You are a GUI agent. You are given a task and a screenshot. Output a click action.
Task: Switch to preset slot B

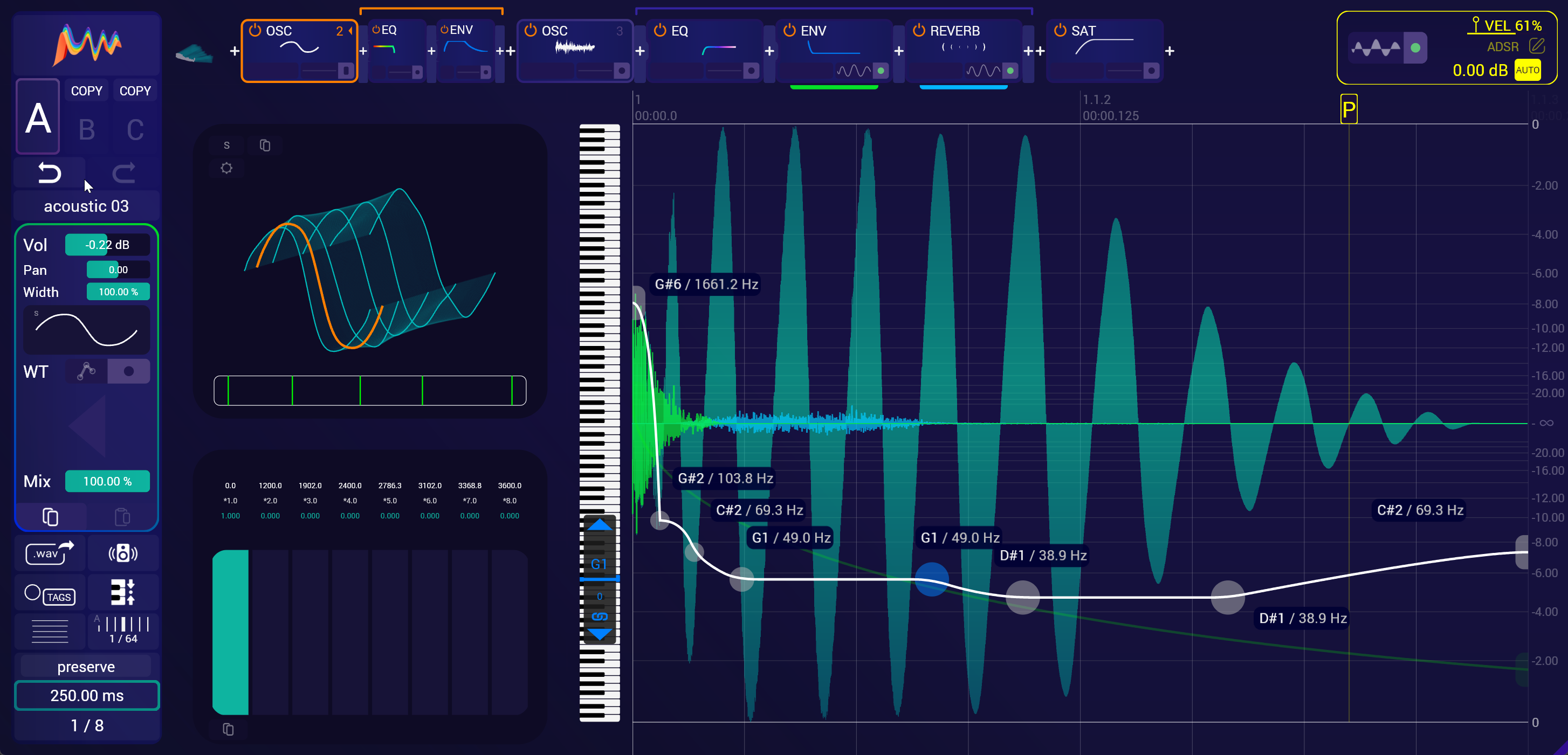click(x=86, y=129)
